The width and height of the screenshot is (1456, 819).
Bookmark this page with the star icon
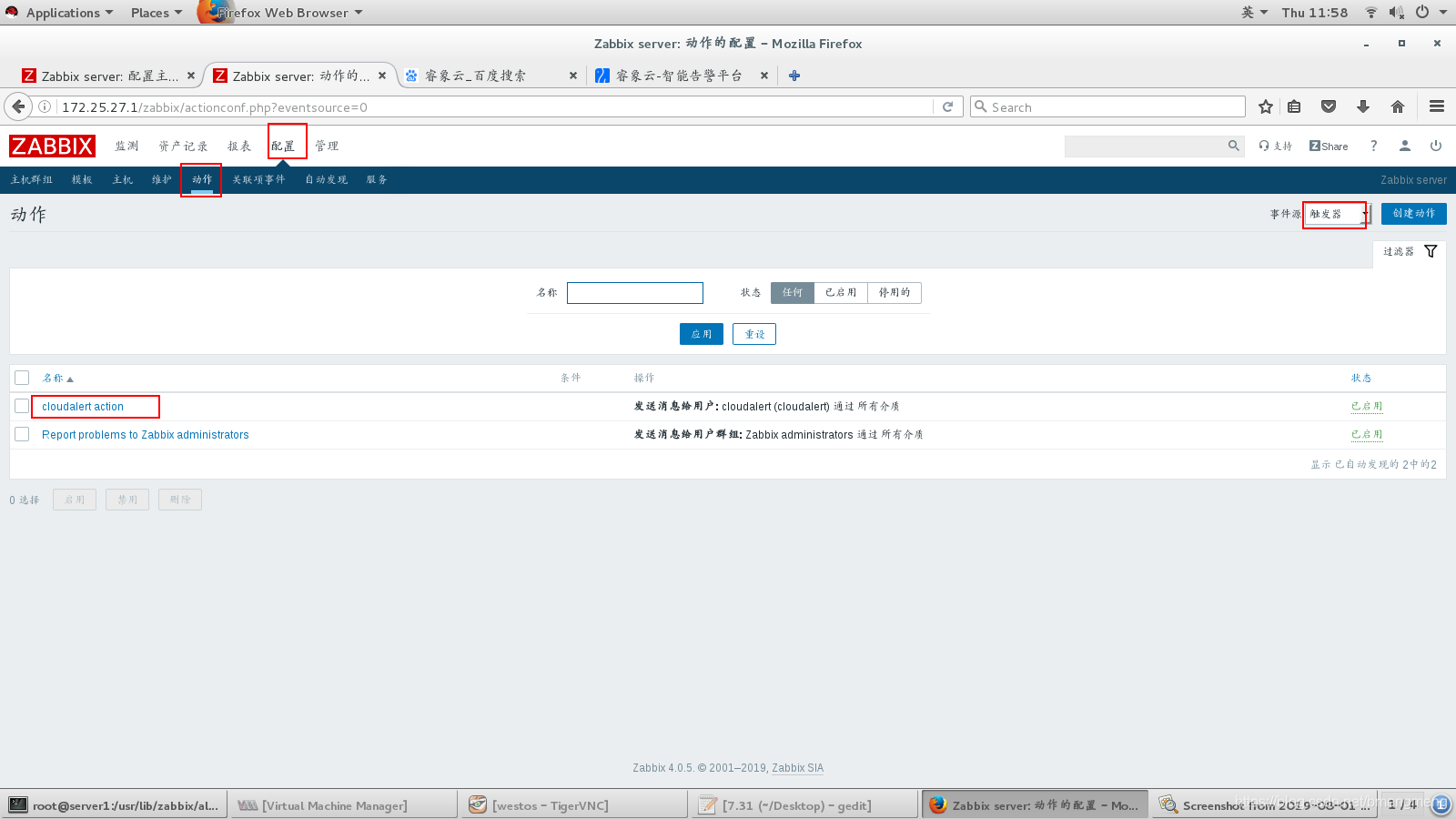1266,106
